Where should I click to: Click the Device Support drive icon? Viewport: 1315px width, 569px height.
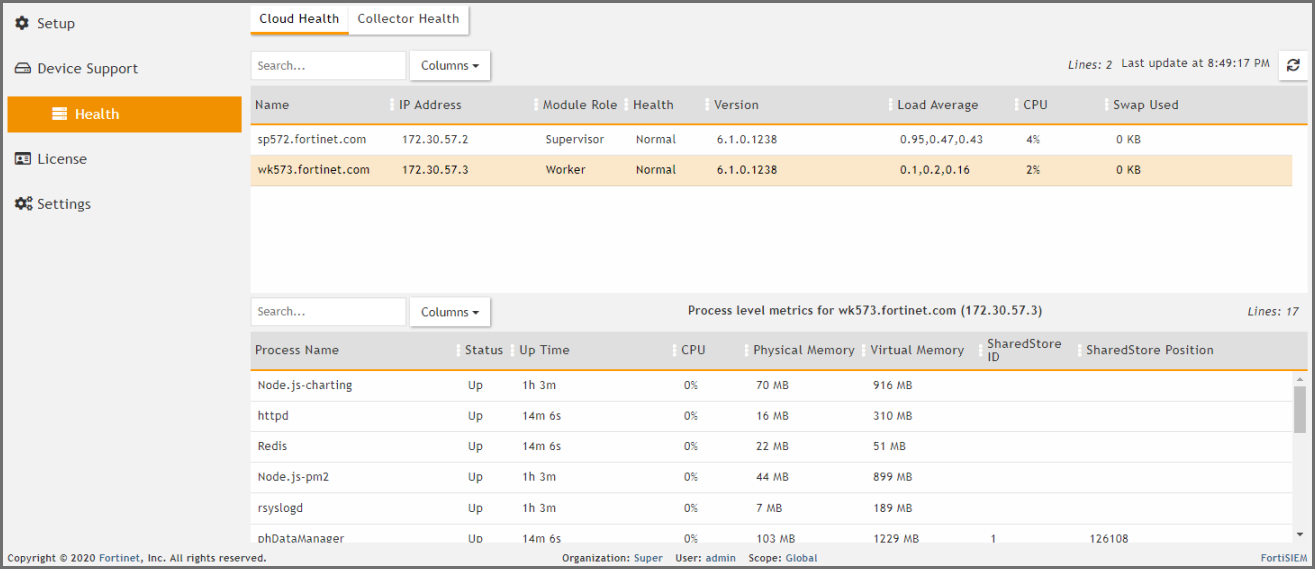(23, 69)
